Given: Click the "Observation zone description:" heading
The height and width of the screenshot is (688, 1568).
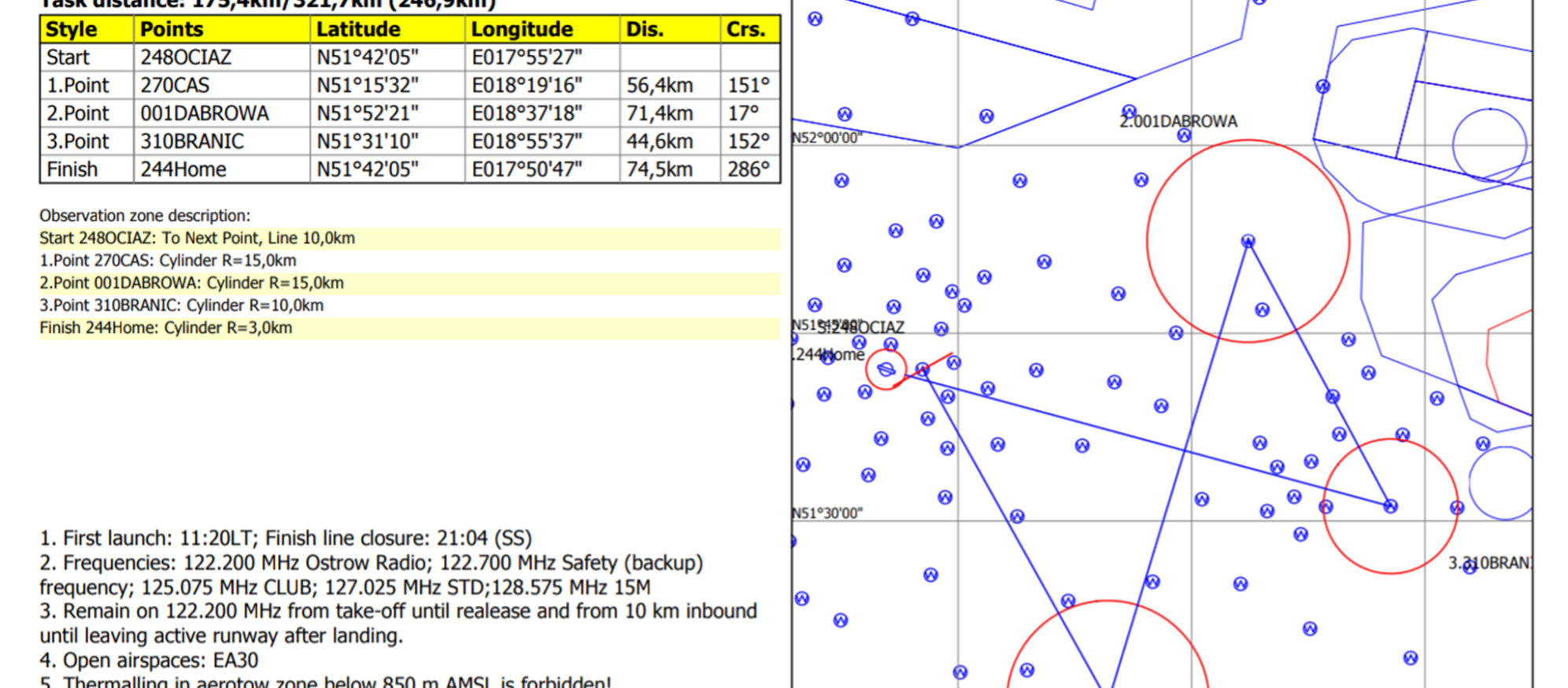Looking at the screenshot, I should 145,216.
